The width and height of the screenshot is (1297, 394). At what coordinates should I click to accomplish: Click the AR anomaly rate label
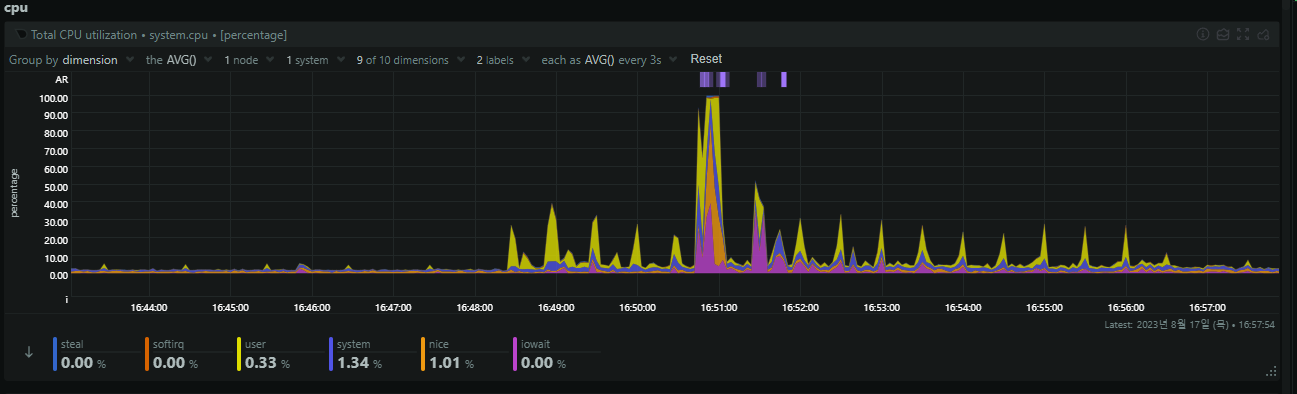(x=61, y=79)
